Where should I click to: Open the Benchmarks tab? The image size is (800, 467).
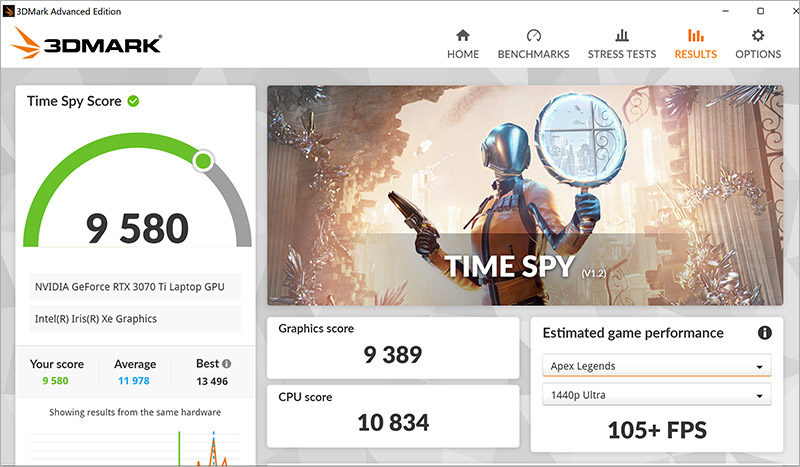point(533,44)
